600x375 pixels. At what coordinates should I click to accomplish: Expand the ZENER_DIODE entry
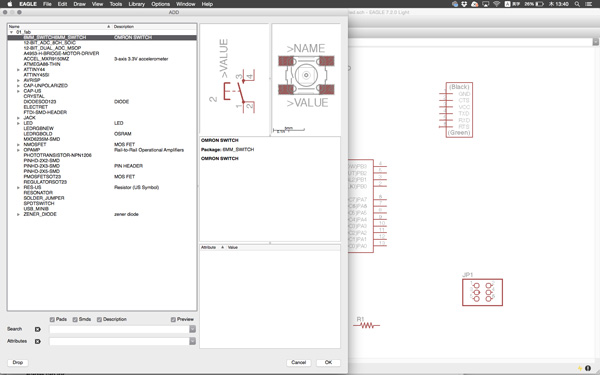point(18,214)
